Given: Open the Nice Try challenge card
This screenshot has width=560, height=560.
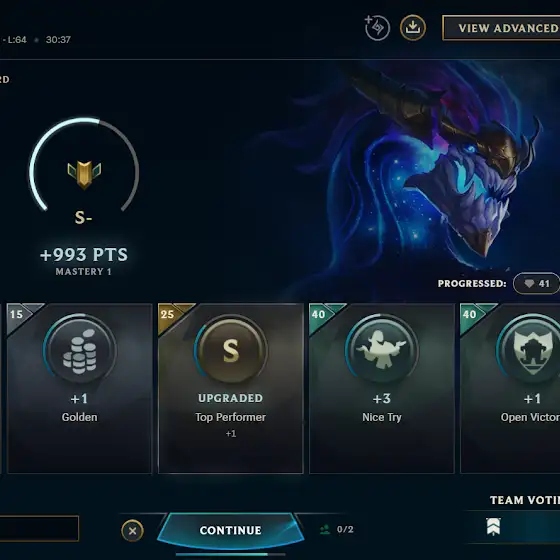Looking at the screenshot, I should point(382,389).
